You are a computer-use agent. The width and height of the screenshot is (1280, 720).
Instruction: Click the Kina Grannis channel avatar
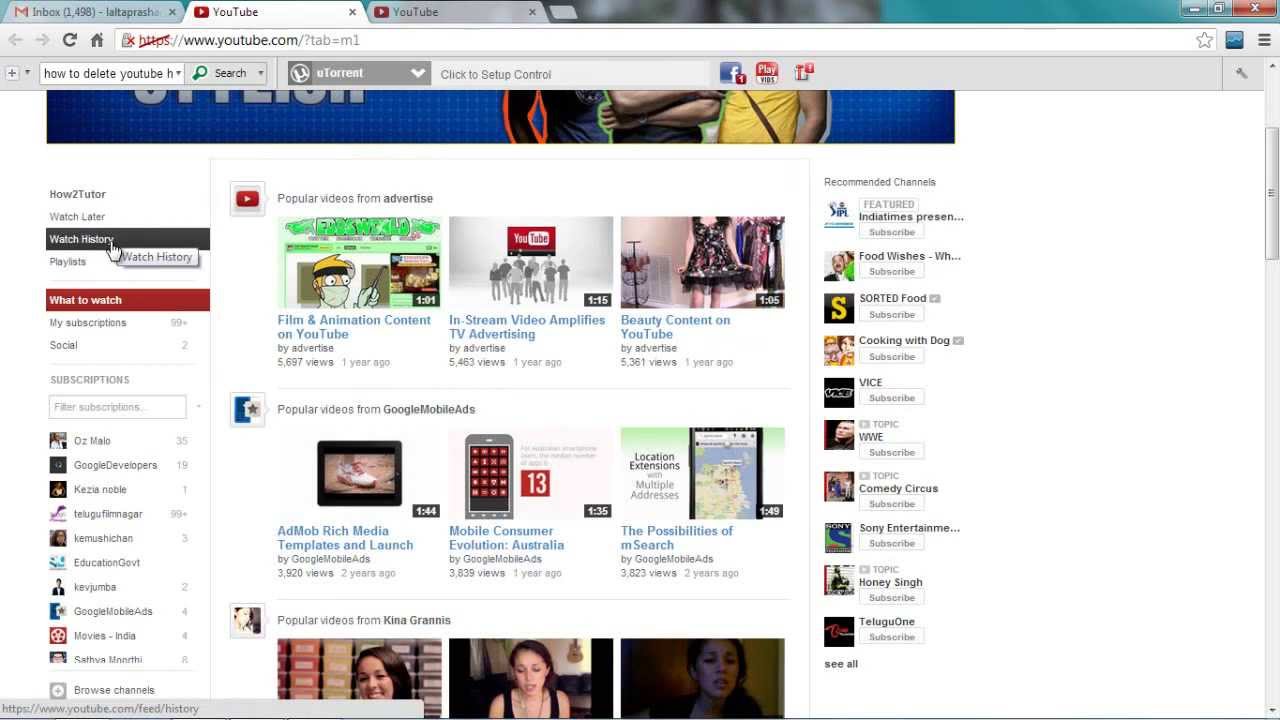click(x=247, y=620)
